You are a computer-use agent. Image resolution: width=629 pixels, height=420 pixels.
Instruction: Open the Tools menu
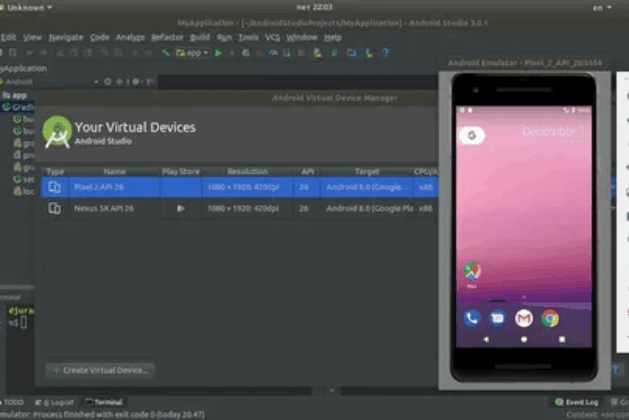point(248,37)
